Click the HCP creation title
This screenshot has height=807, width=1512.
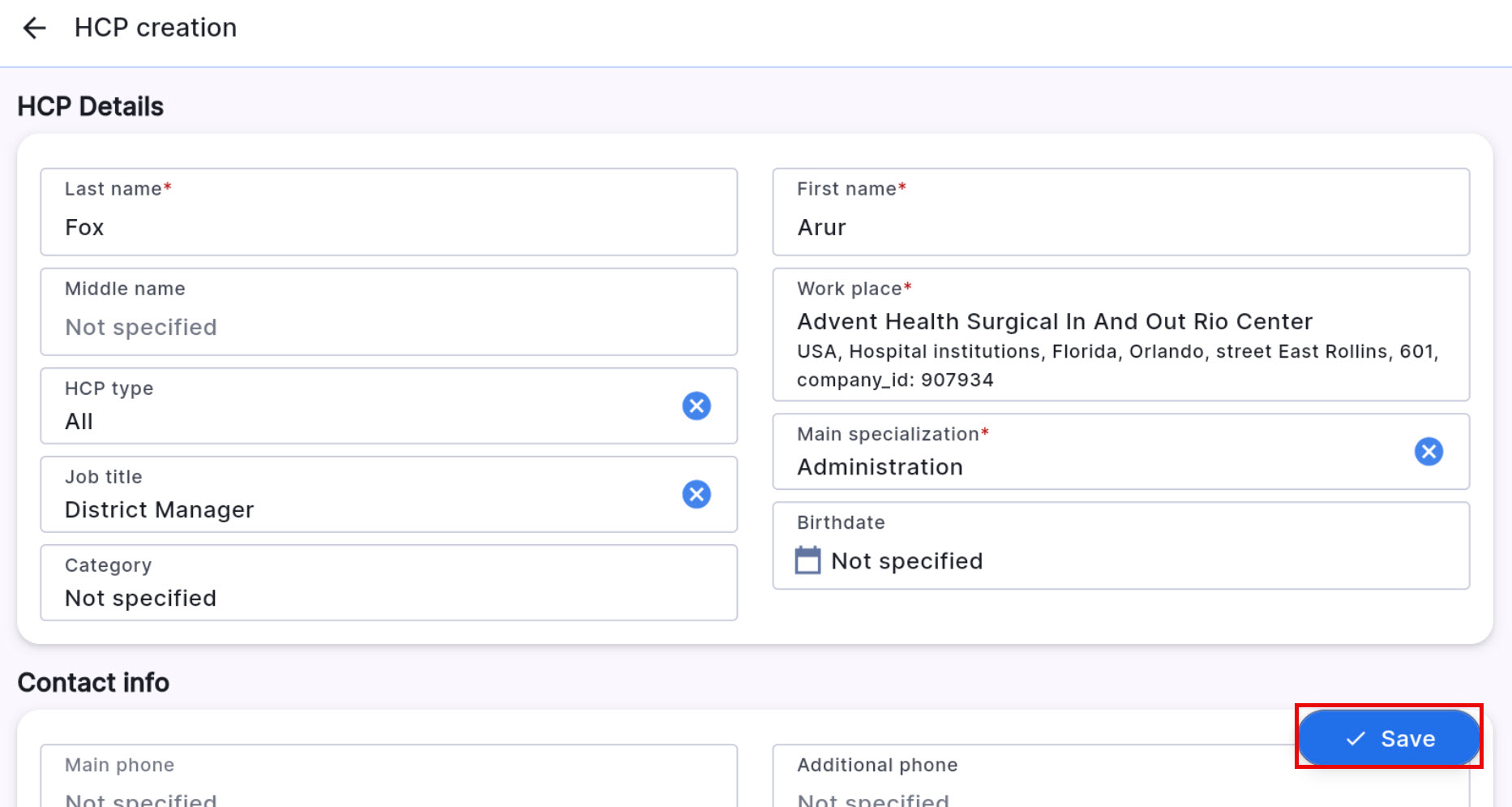click(155, 28)
